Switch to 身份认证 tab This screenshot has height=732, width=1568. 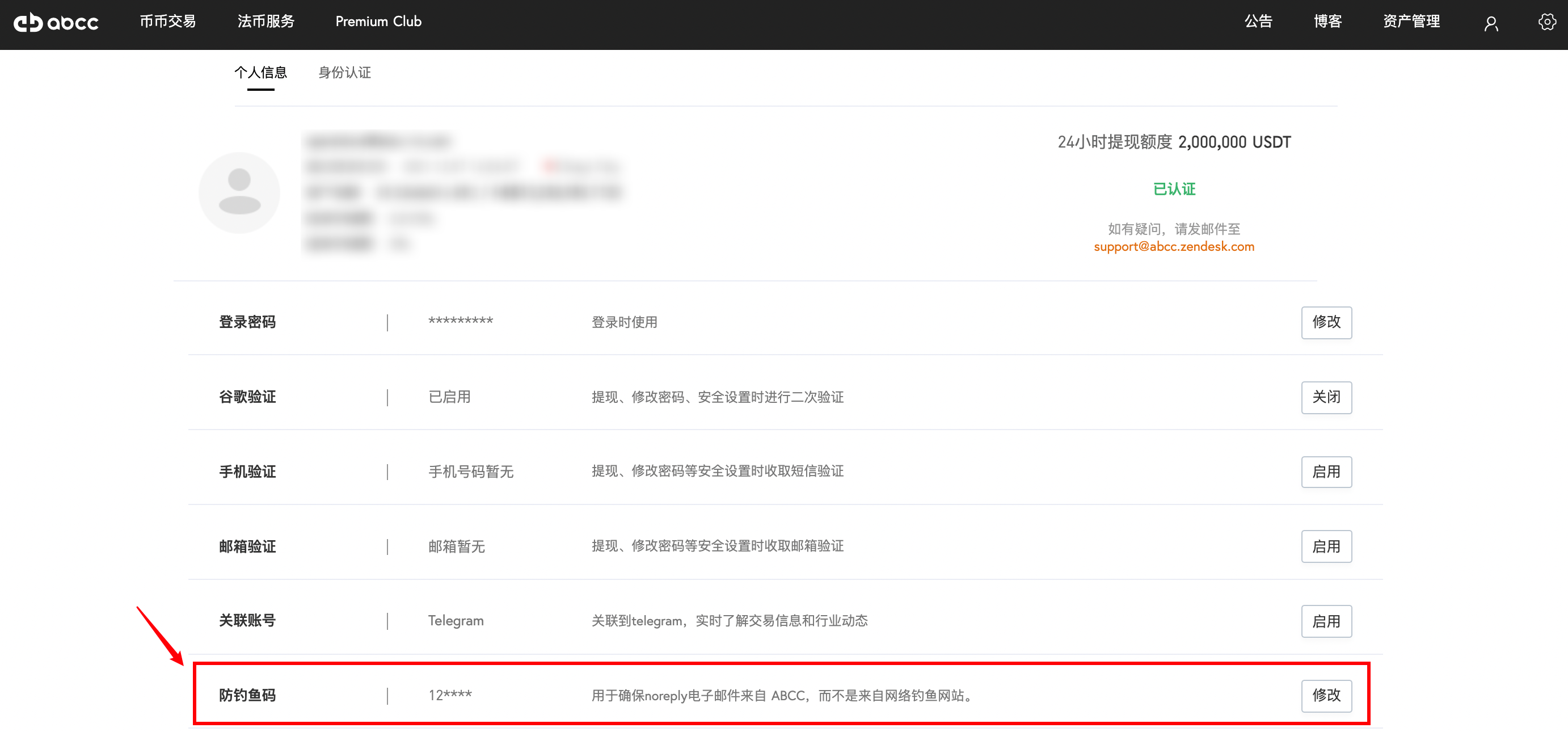pos(344,73)
